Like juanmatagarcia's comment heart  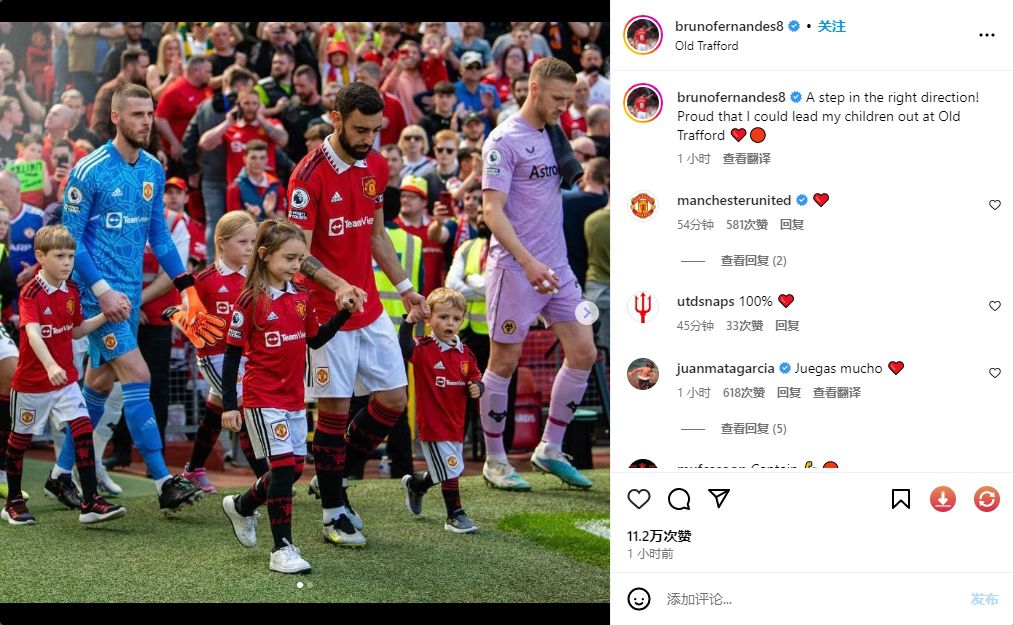pyautogui.click(x=995, y=373)
